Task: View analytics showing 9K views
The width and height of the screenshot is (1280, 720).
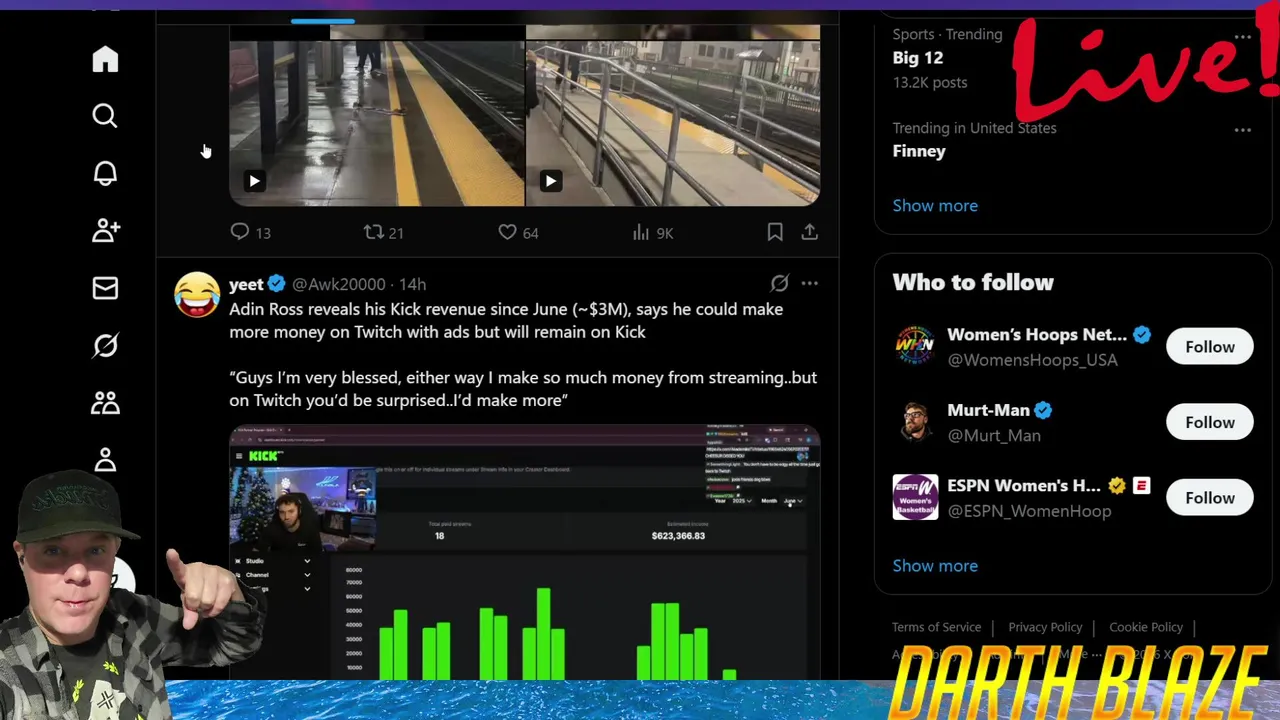Action: pyautogui.click(x=653, y=232)
